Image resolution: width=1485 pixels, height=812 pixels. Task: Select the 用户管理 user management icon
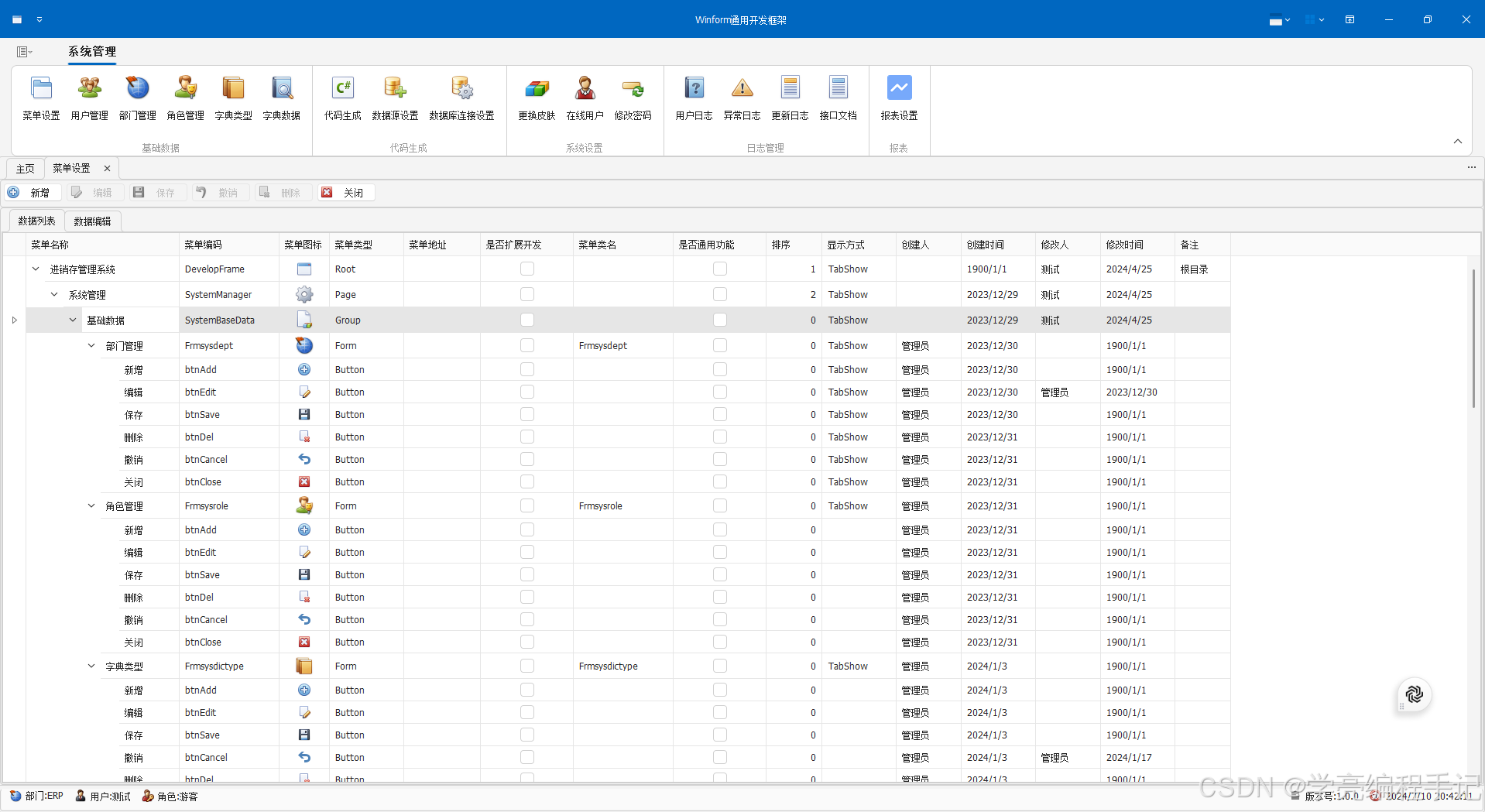pyautogui.click(x=89, y=97)
